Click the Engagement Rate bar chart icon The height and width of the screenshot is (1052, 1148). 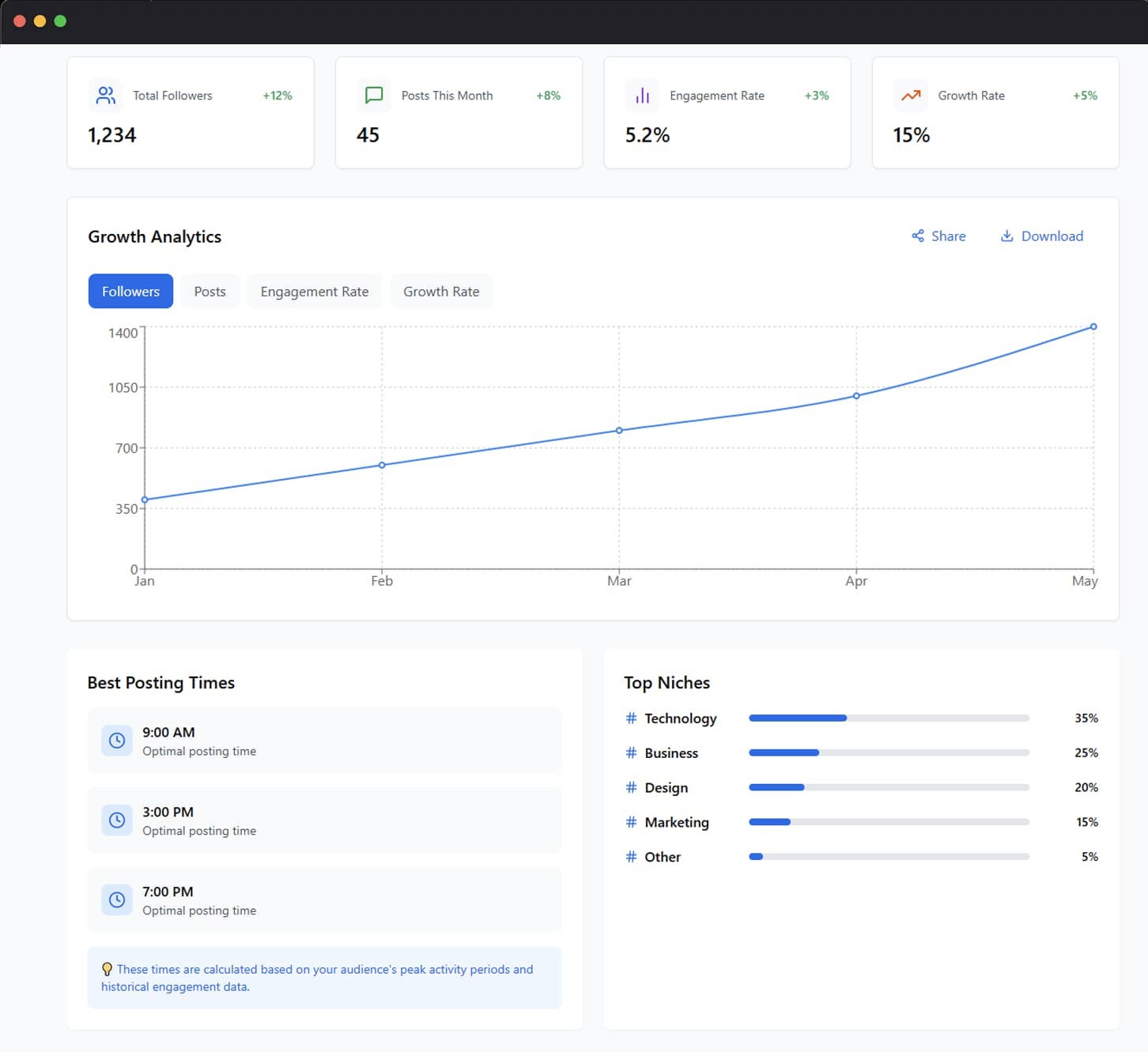[642, 96]
